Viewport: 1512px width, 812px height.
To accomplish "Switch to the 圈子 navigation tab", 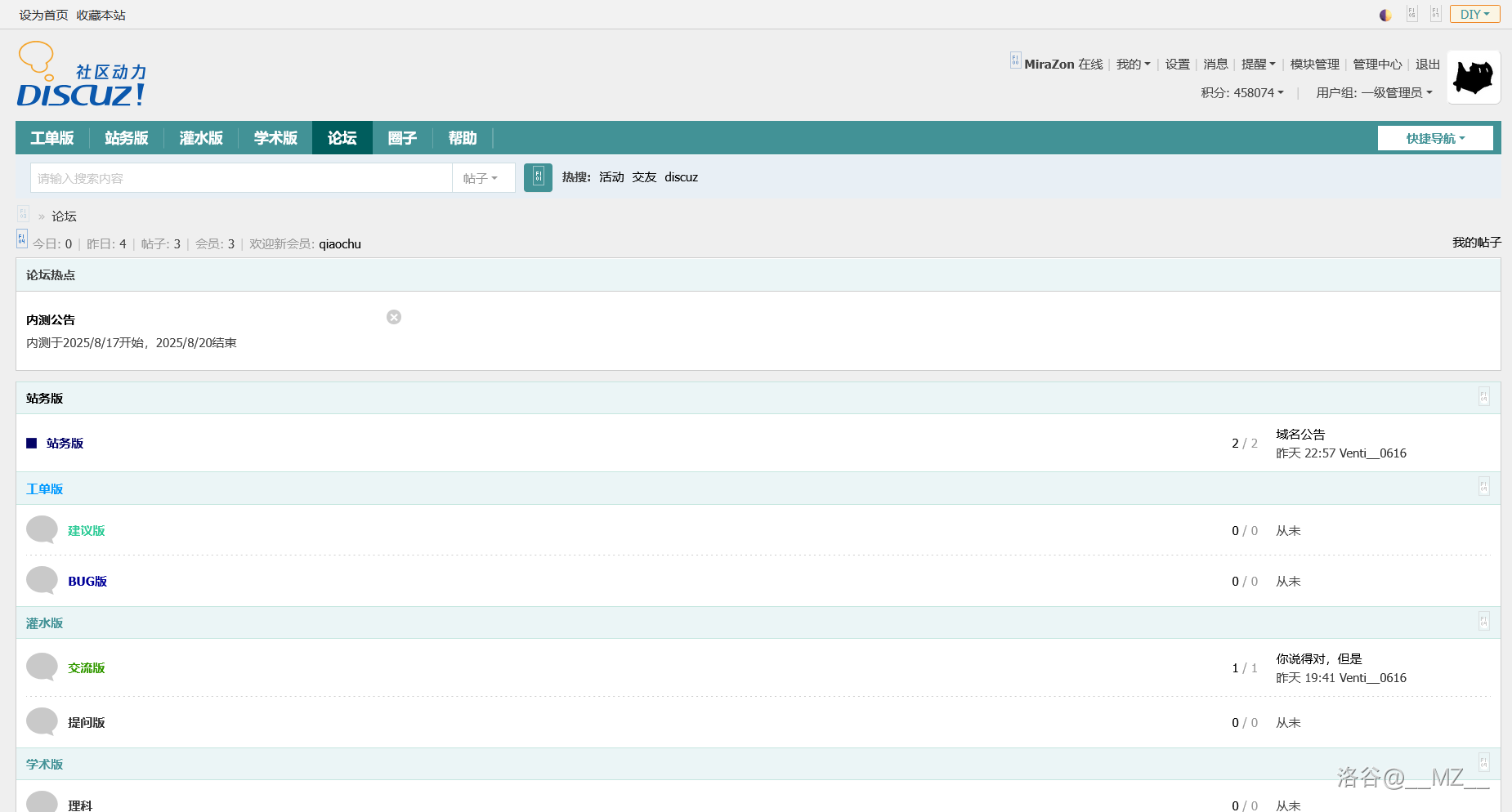I will [402, 138].
